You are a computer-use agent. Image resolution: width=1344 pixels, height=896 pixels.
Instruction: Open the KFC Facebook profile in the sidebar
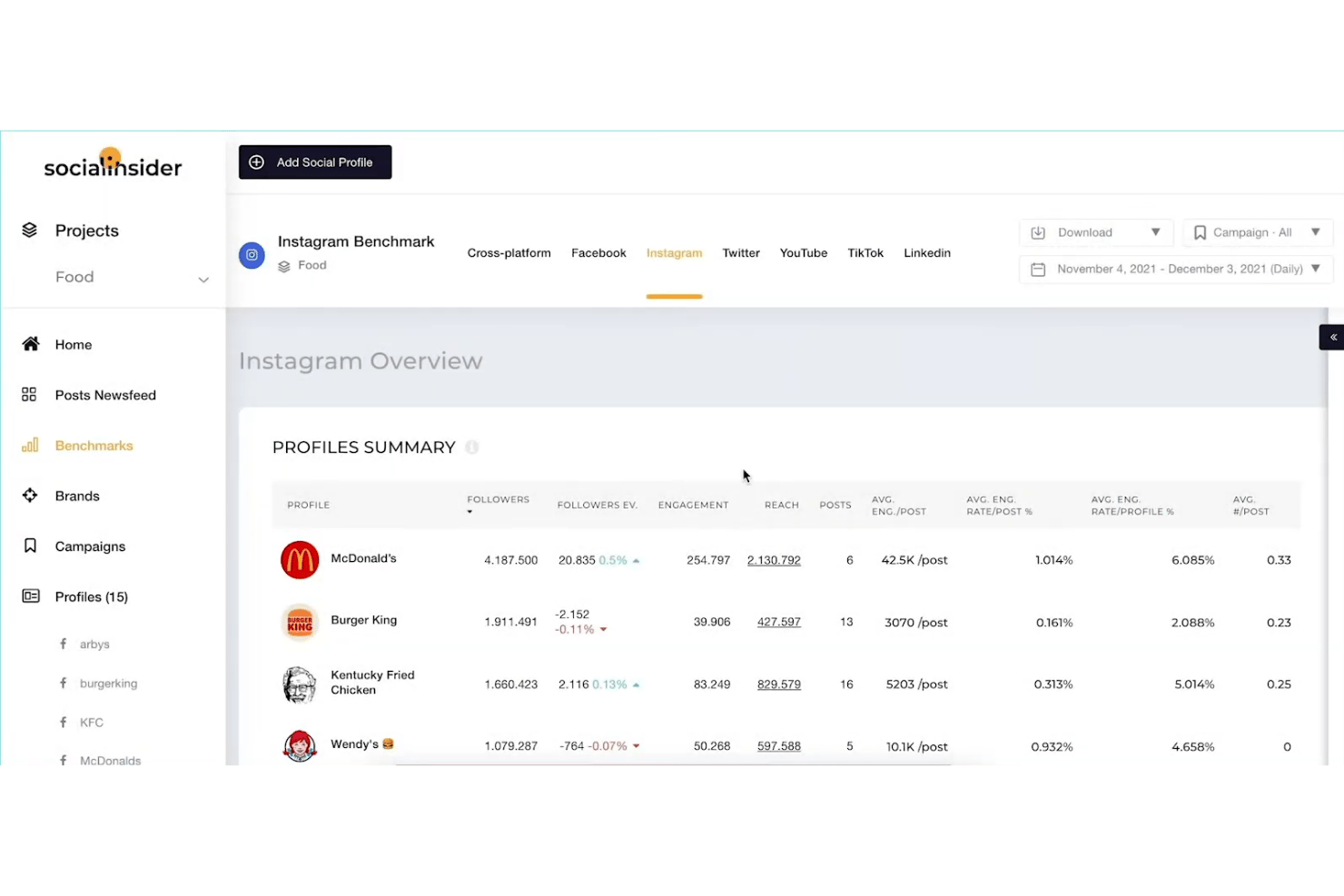coord(91,723)
